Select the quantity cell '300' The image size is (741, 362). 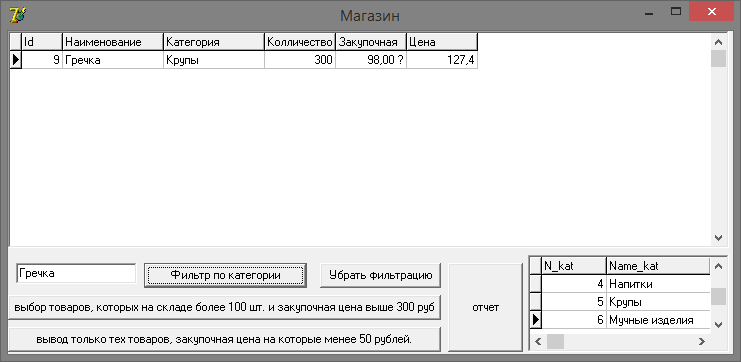[x=300, y=60]
